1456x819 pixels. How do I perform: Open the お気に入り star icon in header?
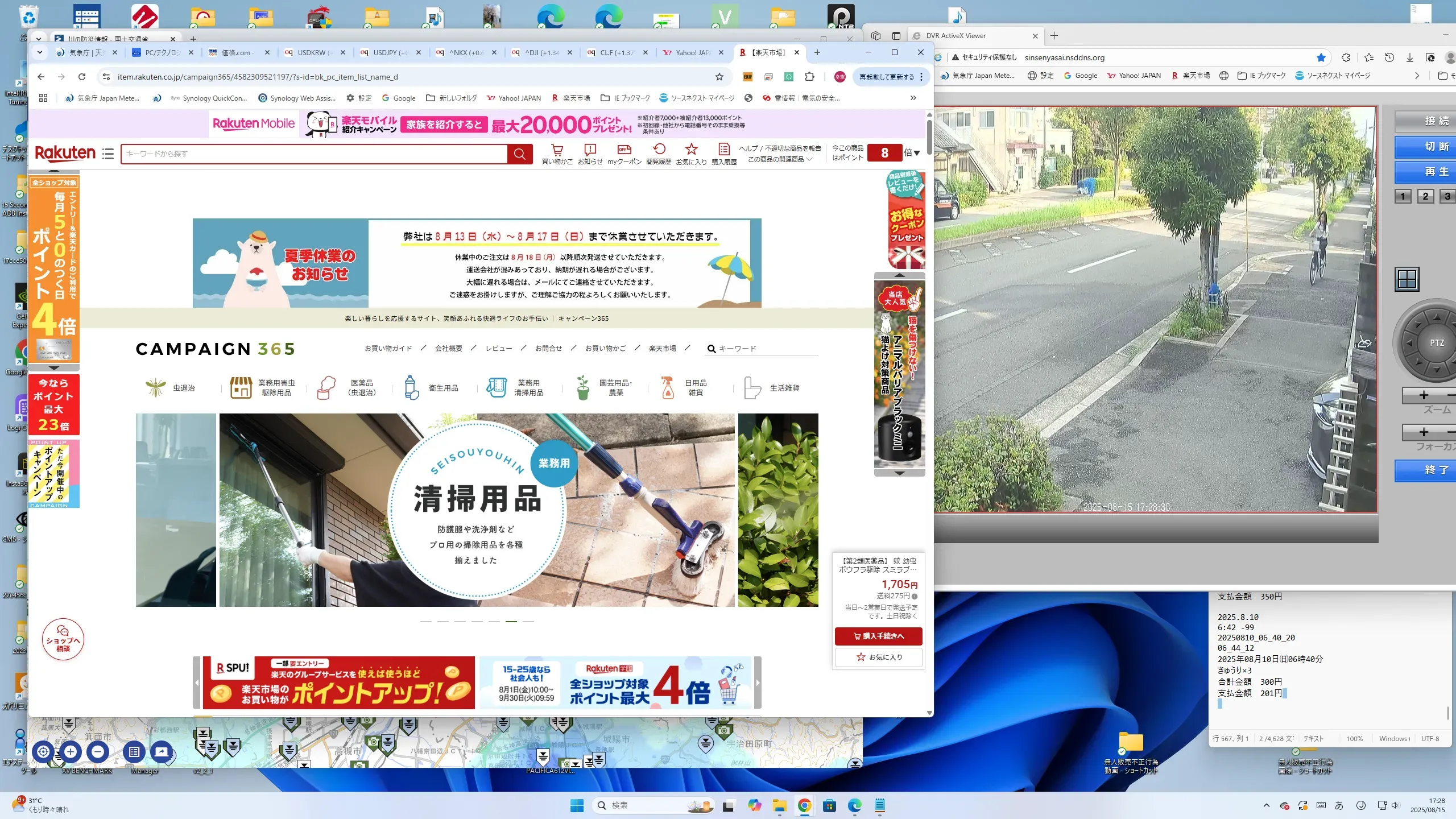pyautogui.click(x=691, y=150)
